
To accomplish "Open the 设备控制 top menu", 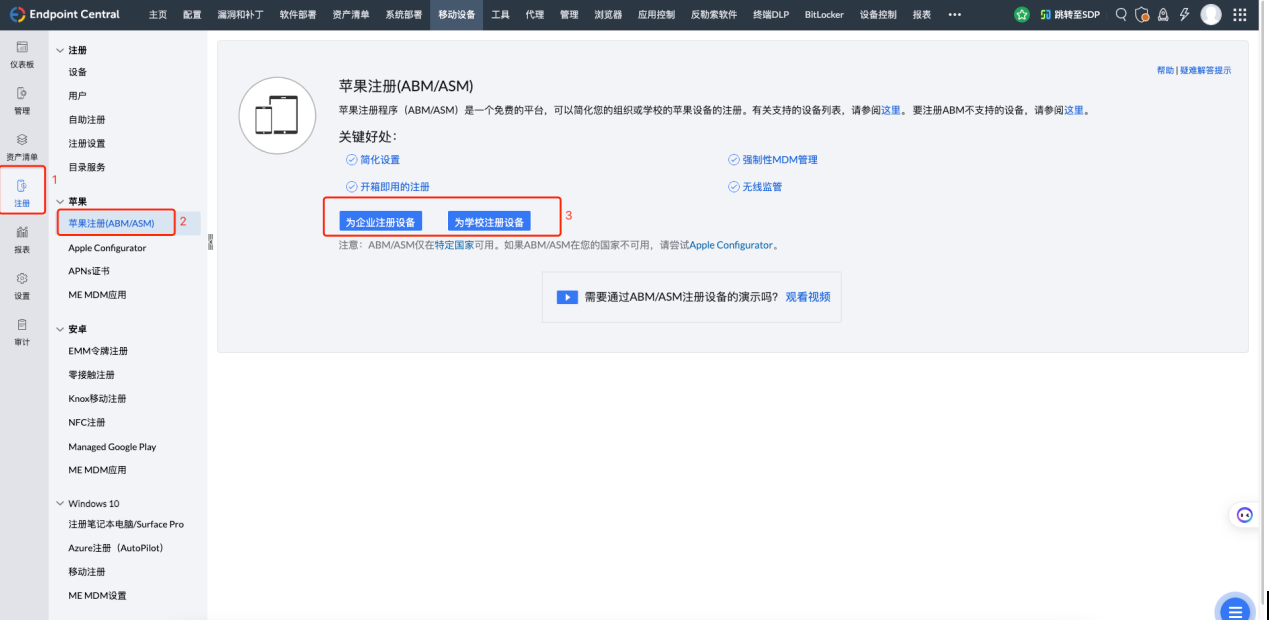I will 878,14.
